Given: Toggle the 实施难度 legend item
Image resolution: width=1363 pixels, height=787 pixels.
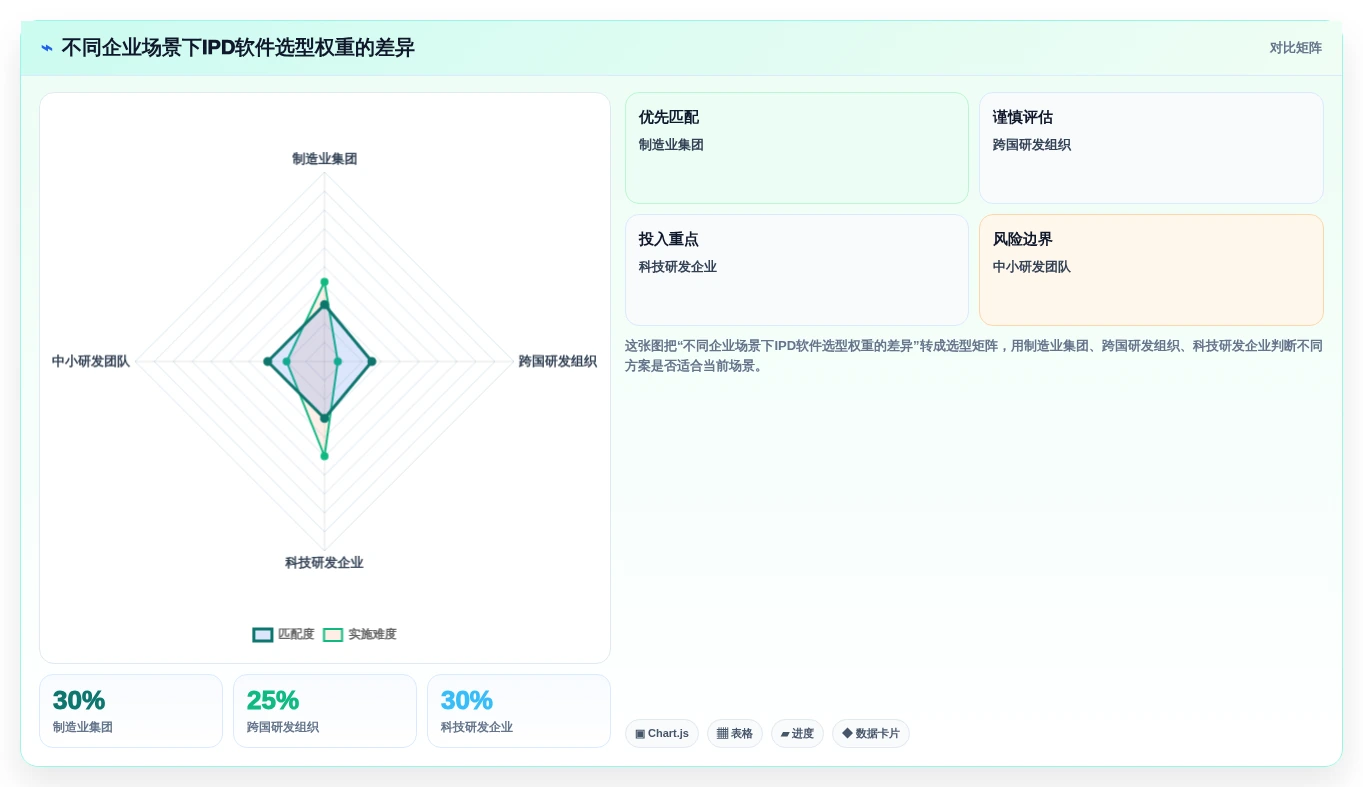Looking at the screenshot, I should click(x=359, y=634).
